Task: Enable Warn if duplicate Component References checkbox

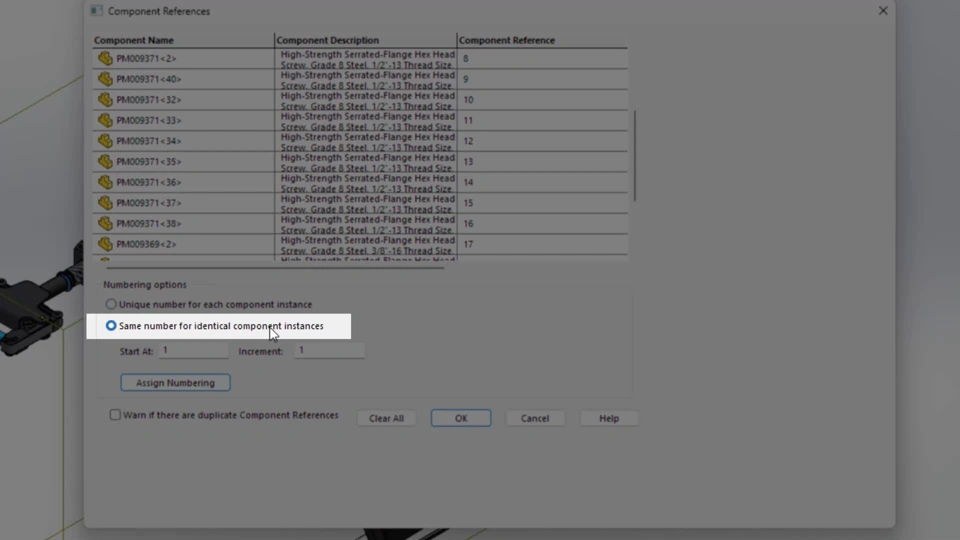Action: tap(115, 415)
